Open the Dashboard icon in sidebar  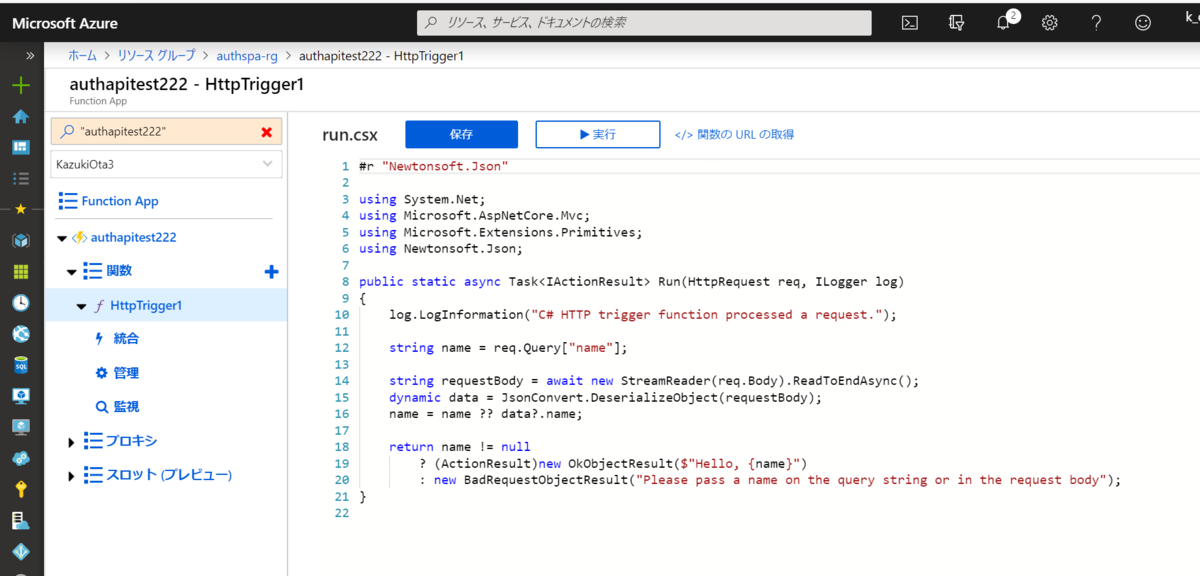coord(20,147)
